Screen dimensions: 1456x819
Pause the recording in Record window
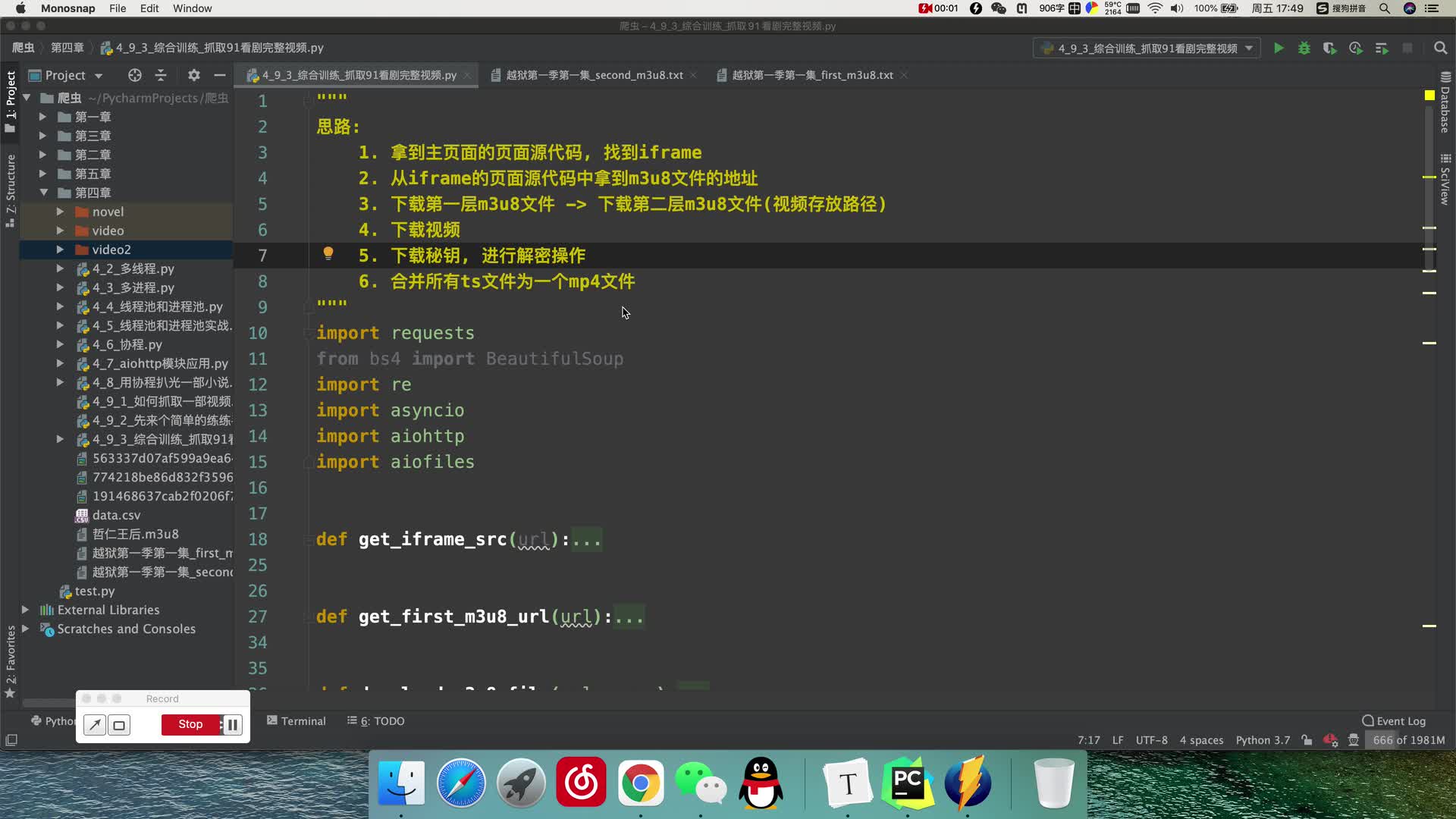coord(232,725)
